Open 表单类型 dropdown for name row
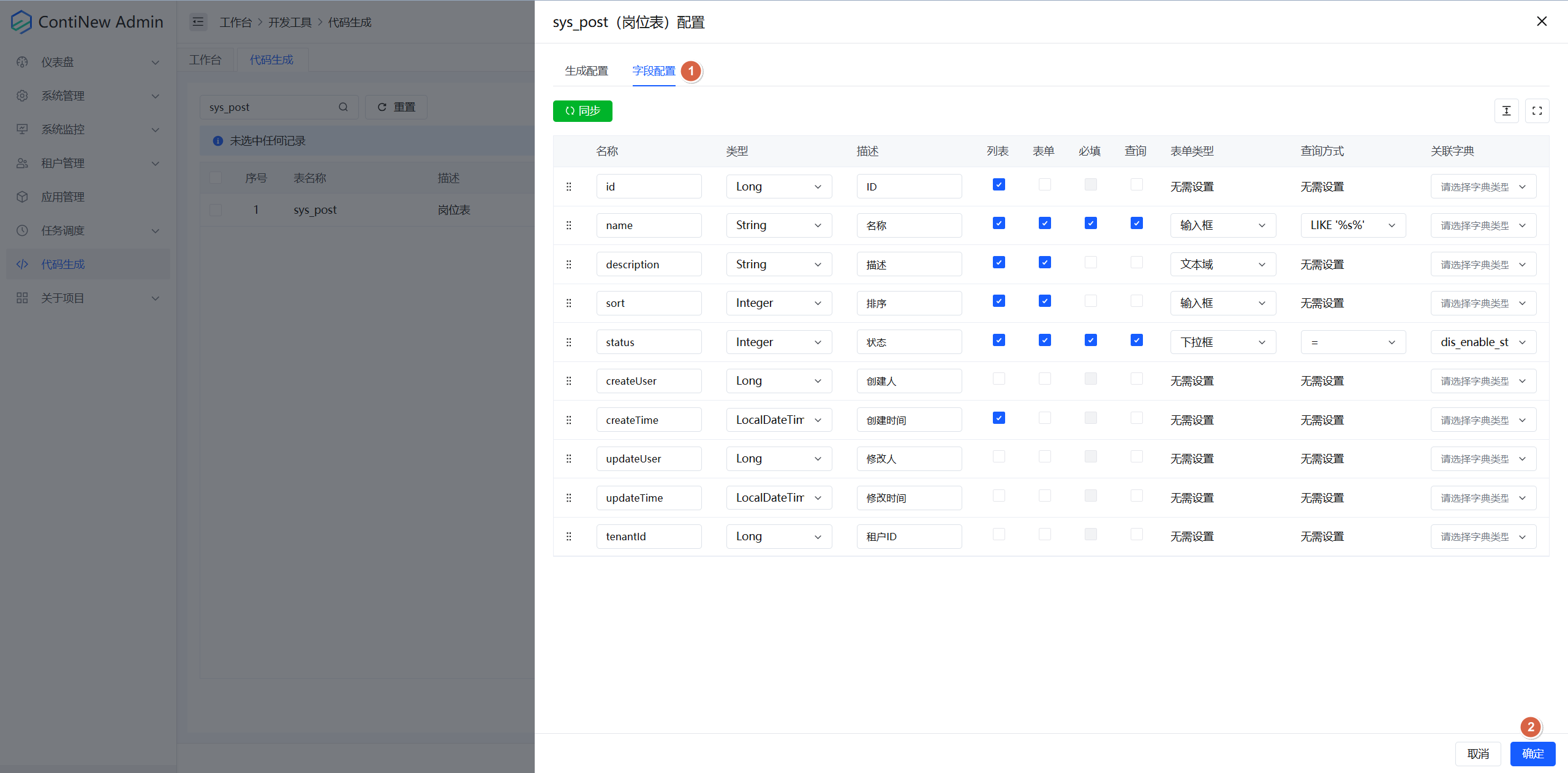1568x773 pixels. pyautogui.click(x=1223, y=225)
